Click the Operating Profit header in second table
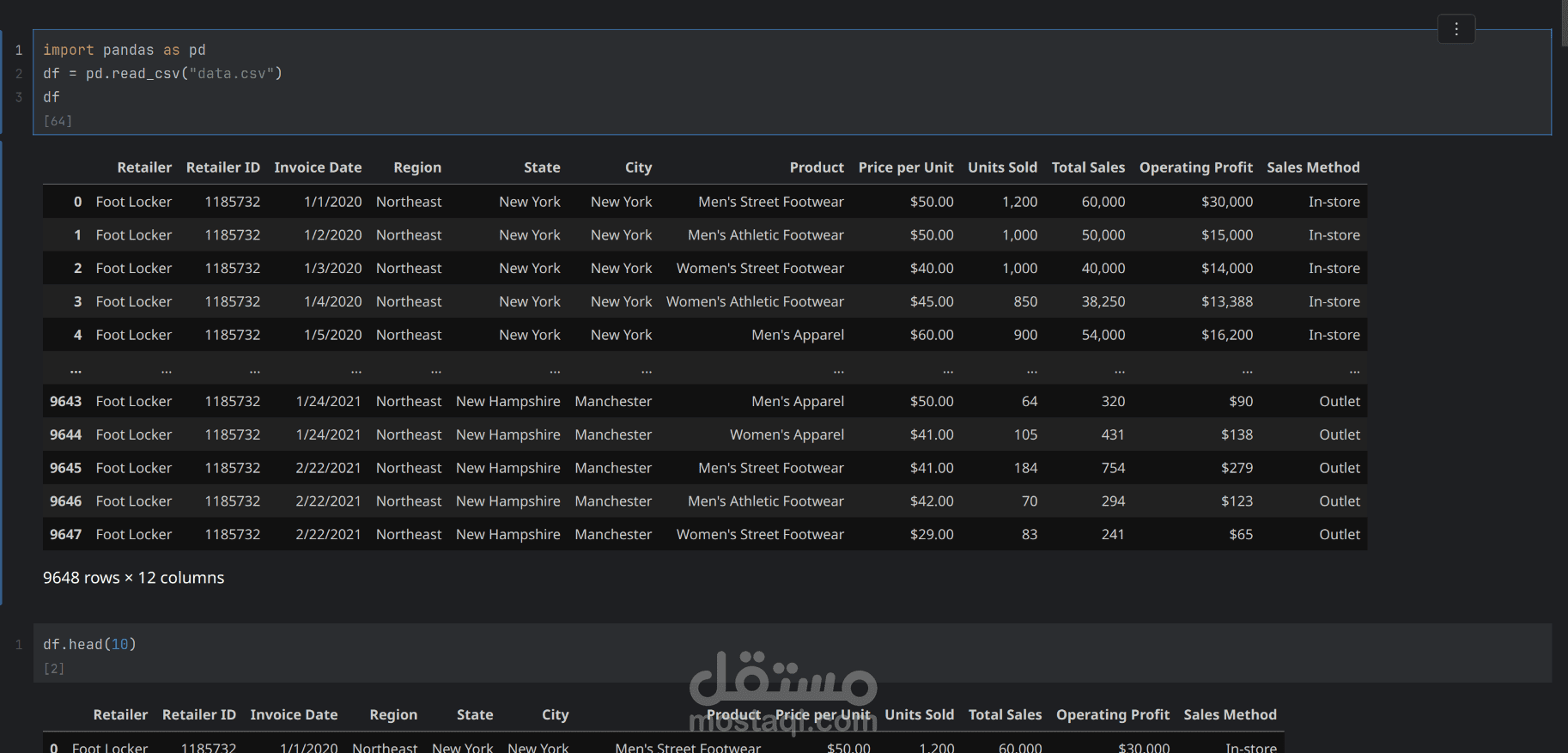The width and height of the screenshot is (1568, 753). pyautogui.click(x=1113, y=714)
